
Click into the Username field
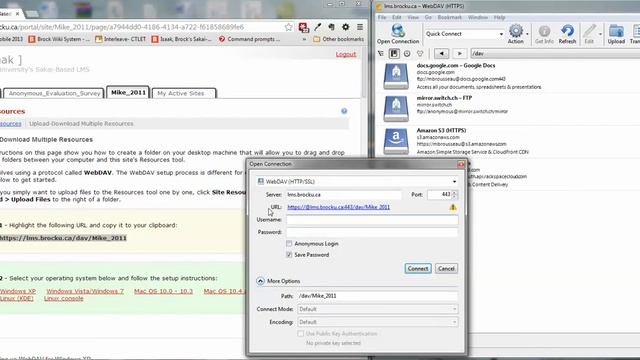tap(372, 220)
